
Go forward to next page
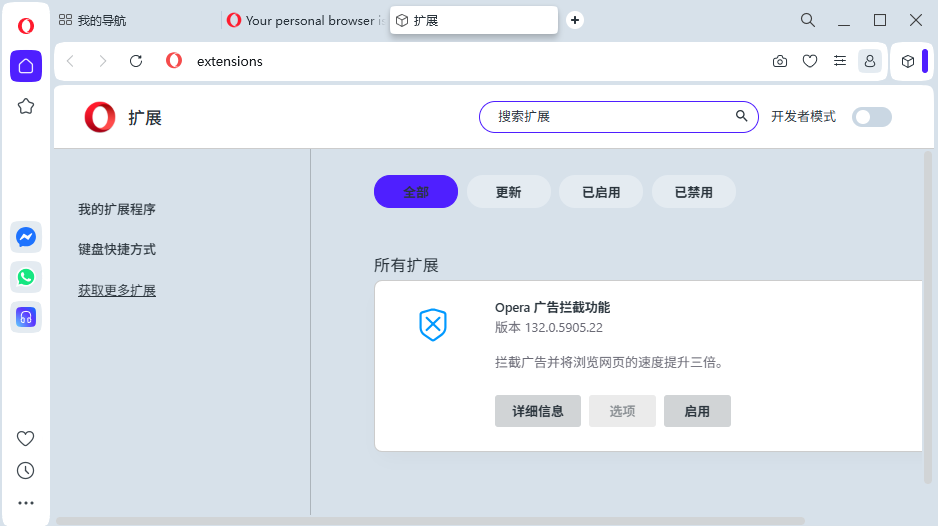point(103,61)
